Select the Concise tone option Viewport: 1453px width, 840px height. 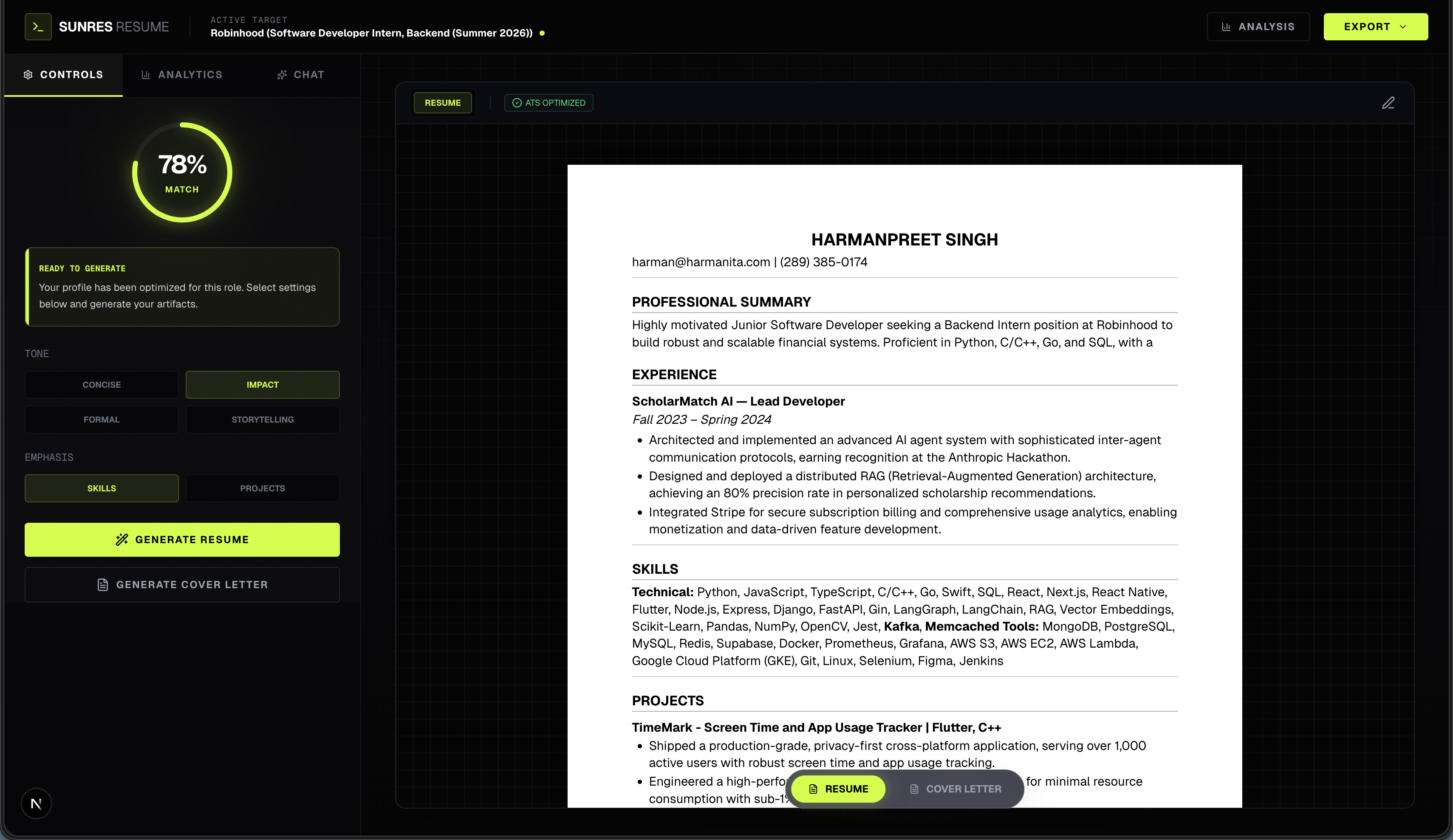[102, 385]
